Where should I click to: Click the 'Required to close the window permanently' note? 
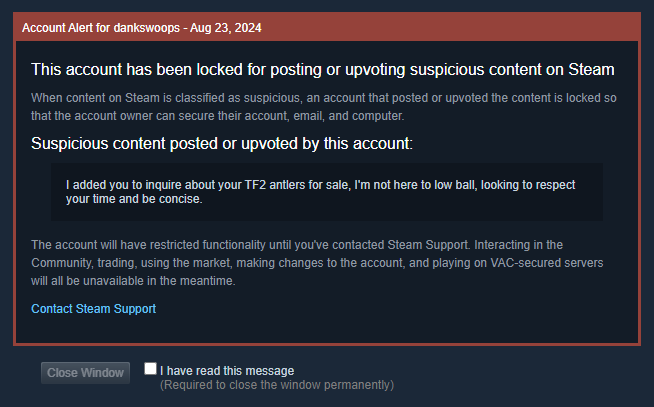click(277, 384)
